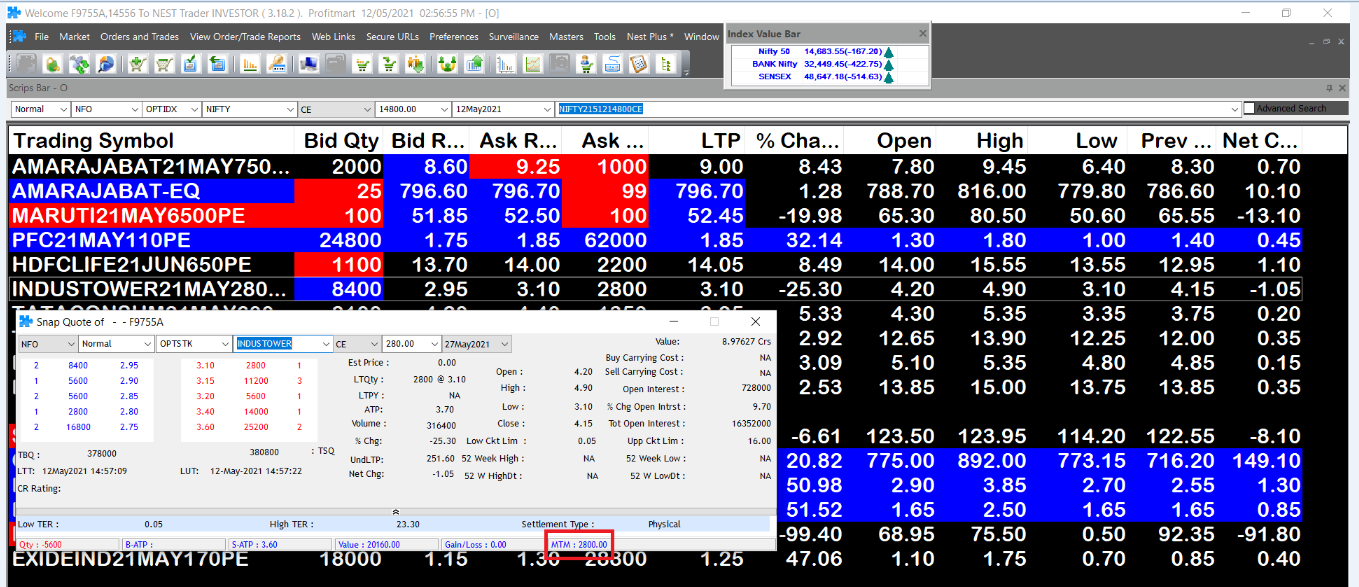Open the Orders and Trades menu

pyautogui.click(x=140, y=37)
